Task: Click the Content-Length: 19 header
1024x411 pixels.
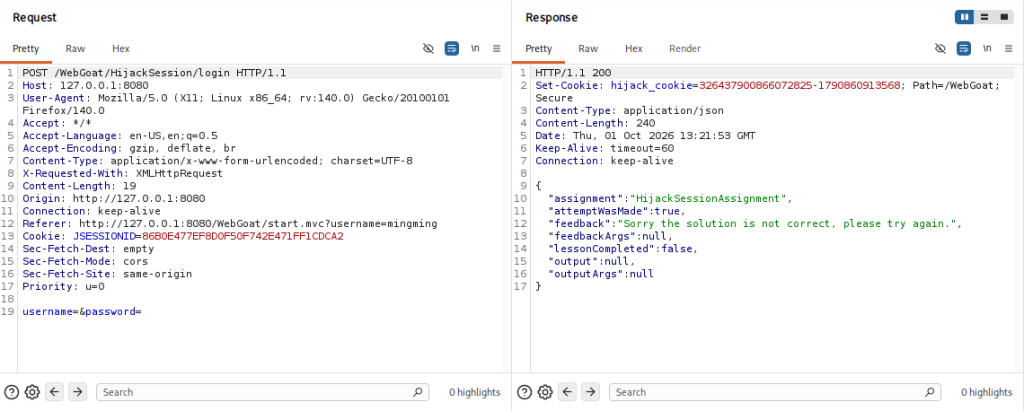Action: tap(79, 186)
